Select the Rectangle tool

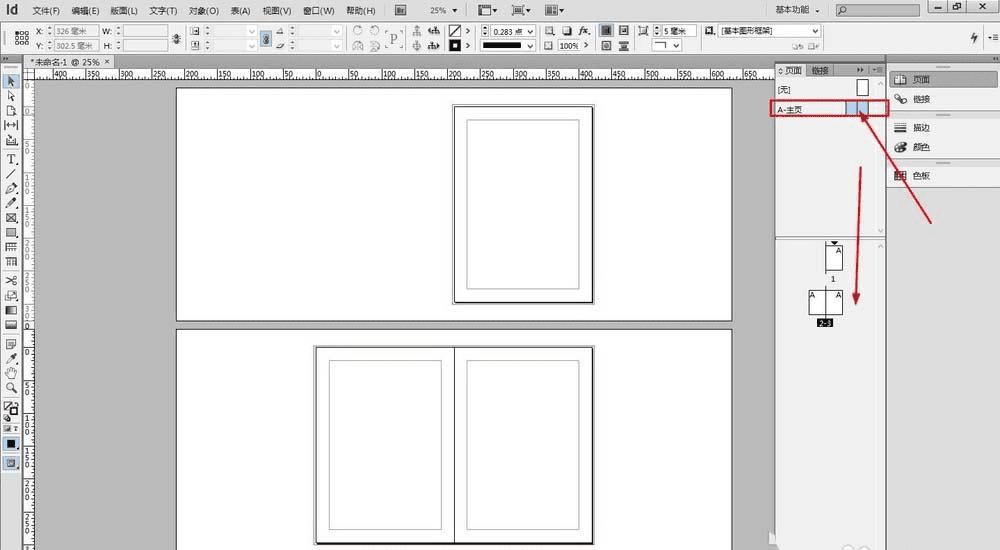pyautogui.click(x=11, y=232)
